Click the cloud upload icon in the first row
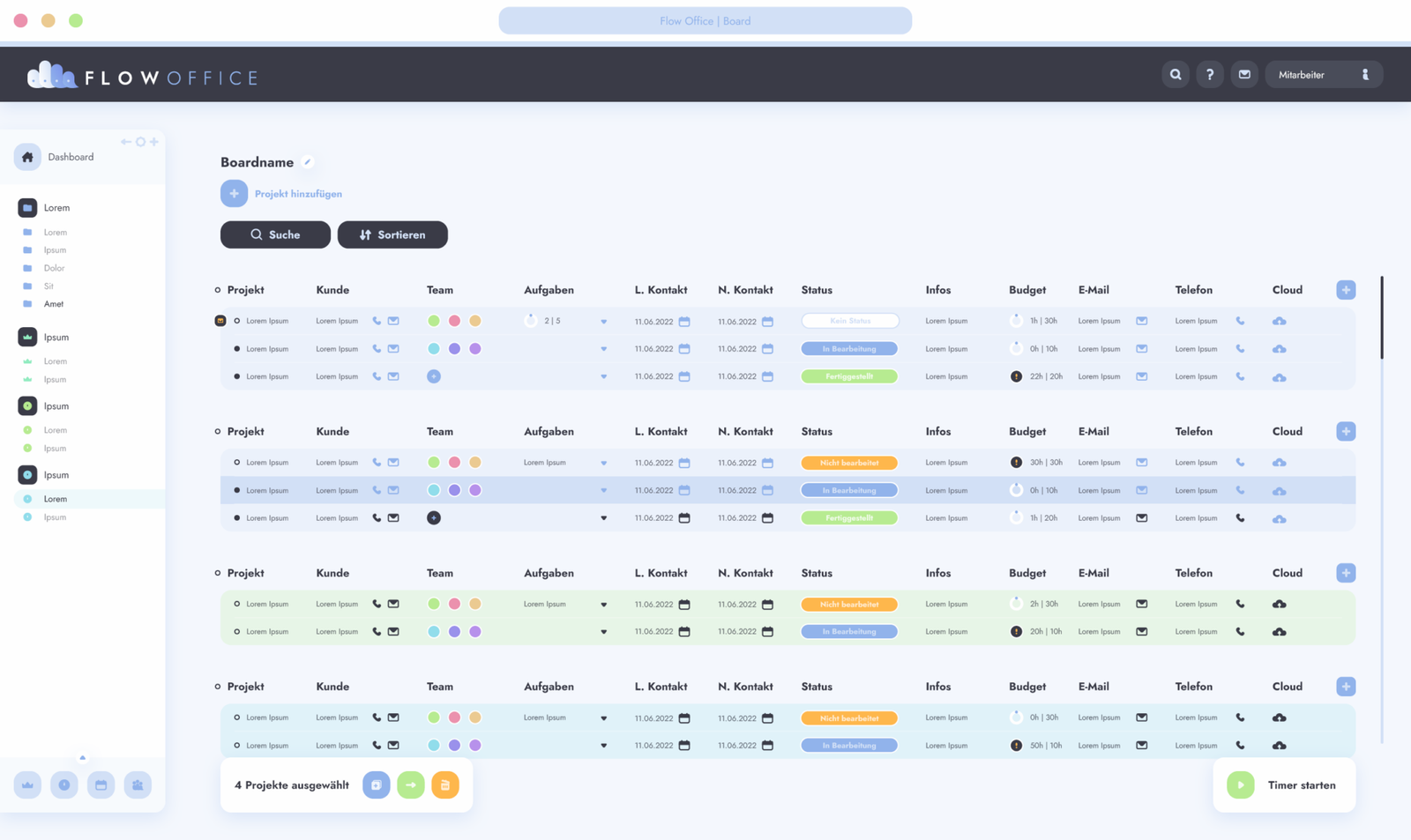Image resolution: width=1411 pixels, height=840 pixels. tap(1279, 321)
